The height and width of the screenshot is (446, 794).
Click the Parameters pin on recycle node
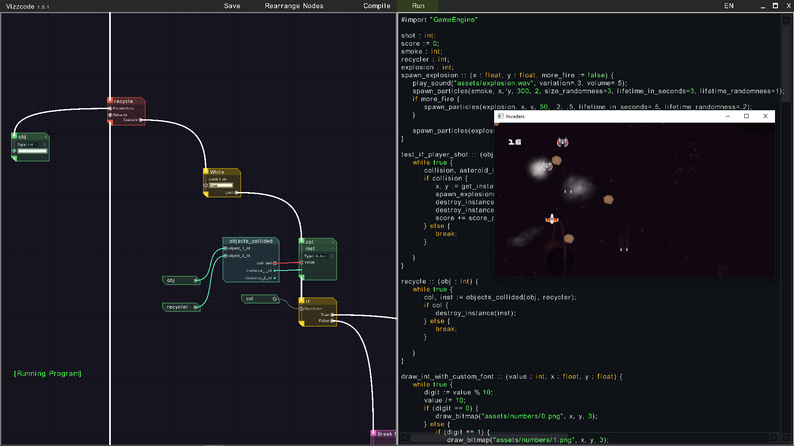110,108
